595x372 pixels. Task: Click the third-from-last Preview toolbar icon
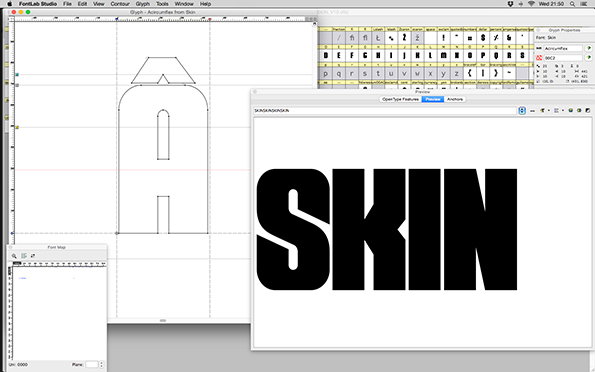coord(570,110)
